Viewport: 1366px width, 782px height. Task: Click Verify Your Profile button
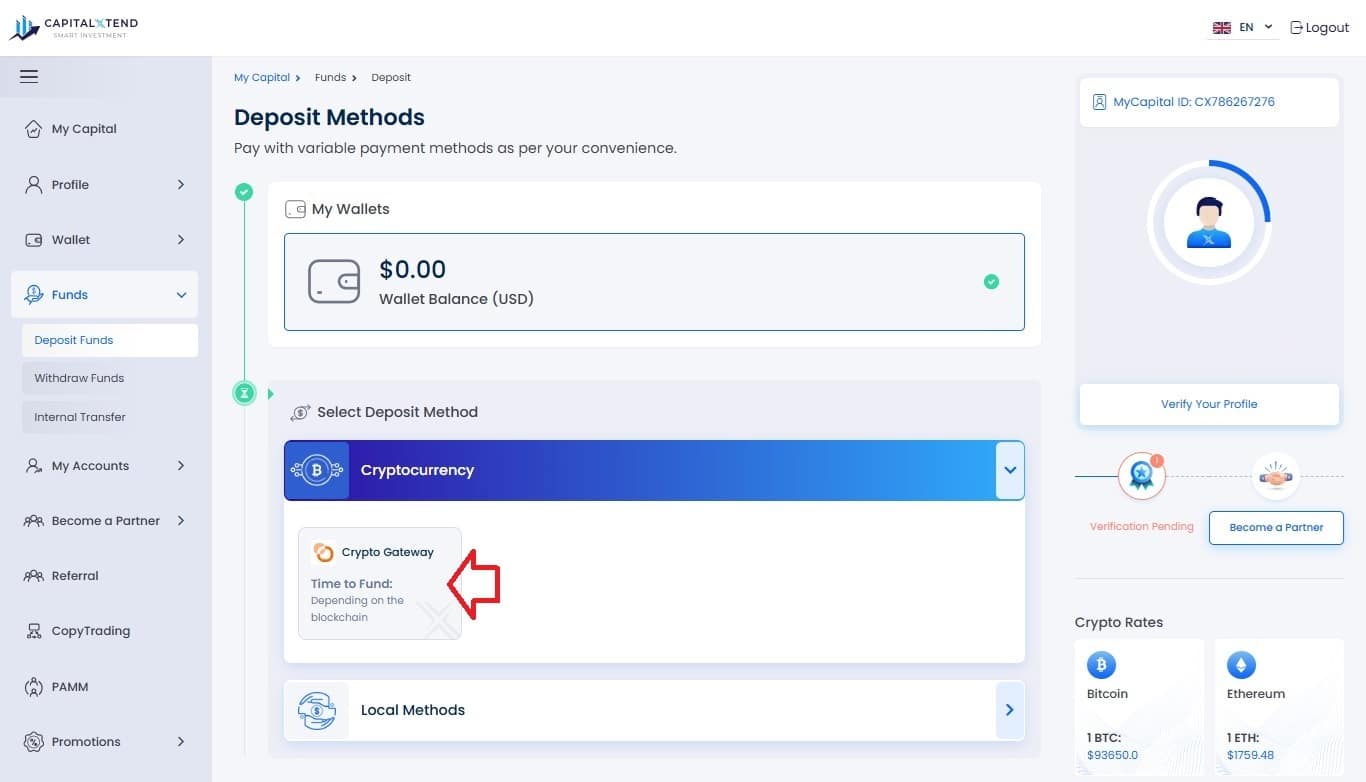(1209, 404)
